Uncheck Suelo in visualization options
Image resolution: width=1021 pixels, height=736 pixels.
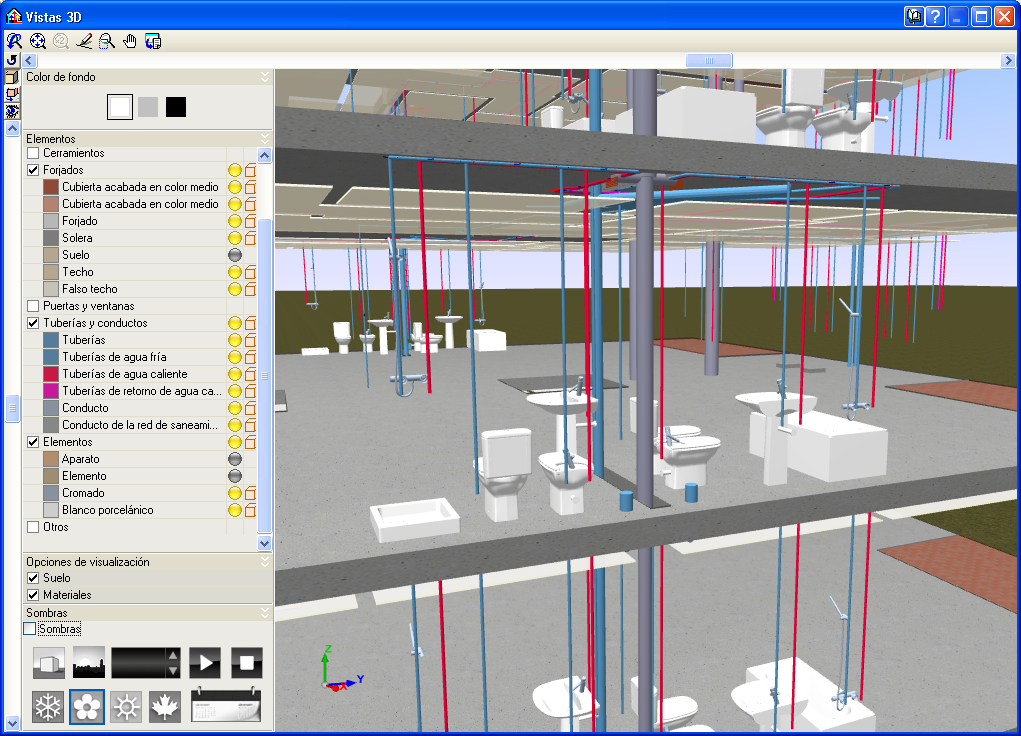(x=33, y=578)
